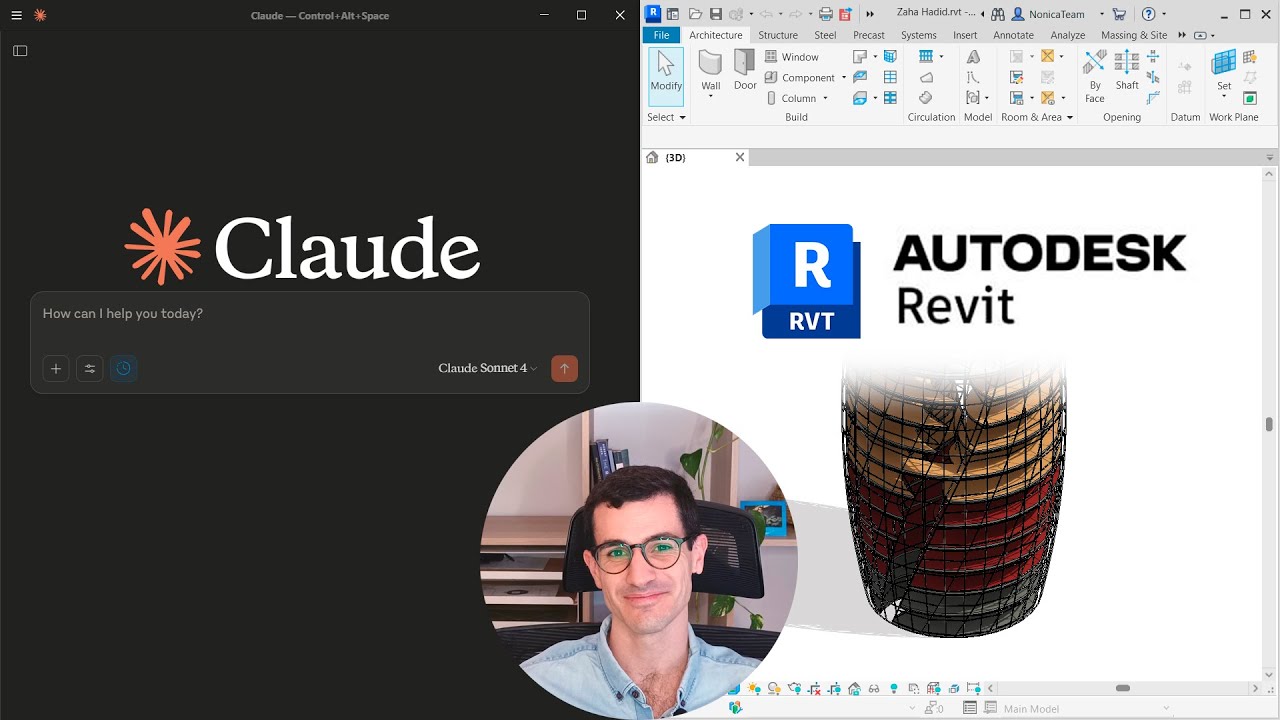Click the By Face opening tool
1280x720 pixels.
(1095, 76)
